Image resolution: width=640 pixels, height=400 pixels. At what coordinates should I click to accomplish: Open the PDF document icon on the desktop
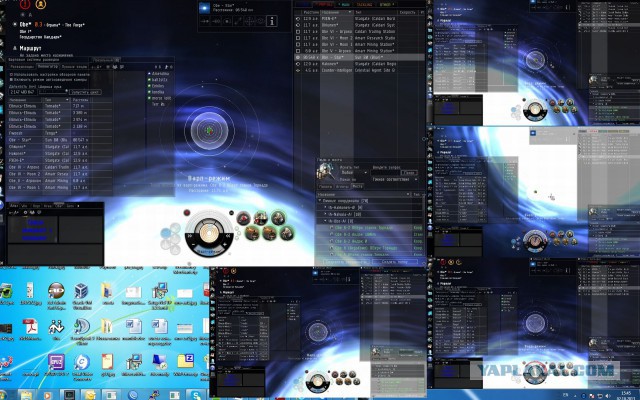30,327
